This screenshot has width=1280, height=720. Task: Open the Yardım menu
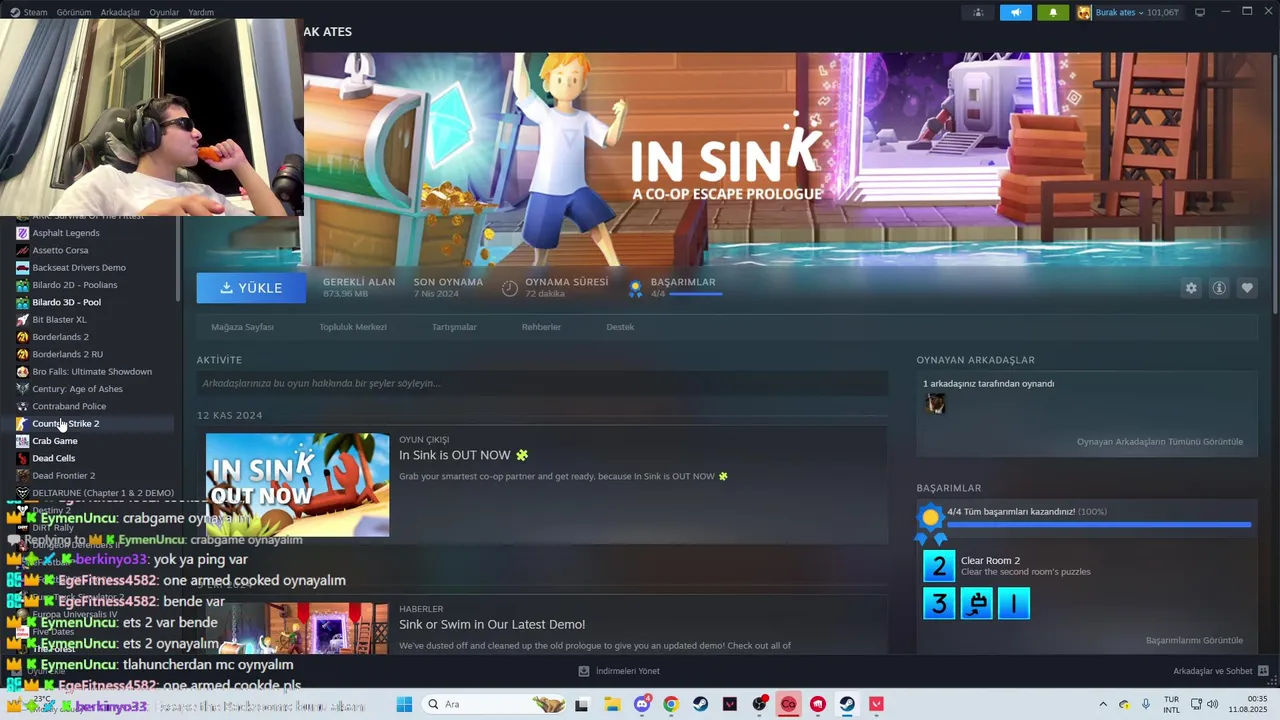201,12
